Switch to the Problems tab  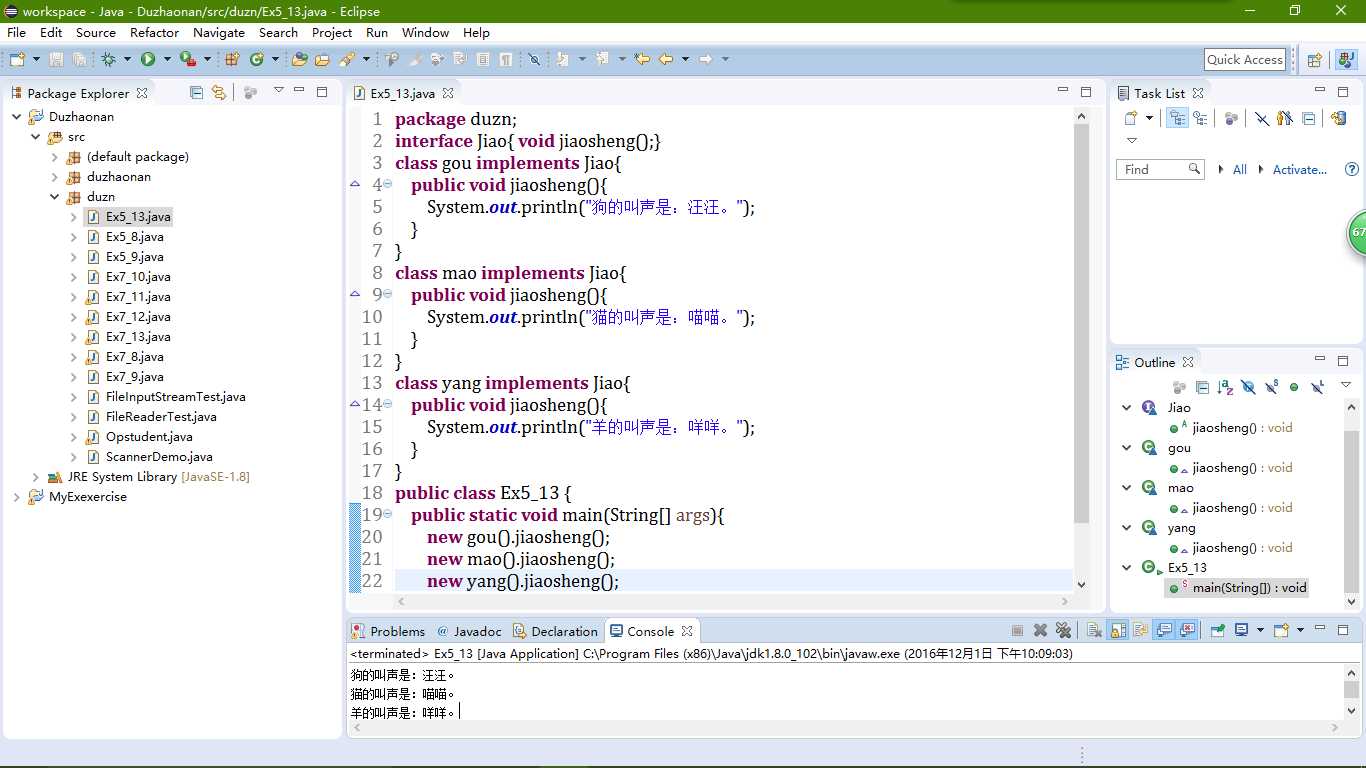coord(388,631)
